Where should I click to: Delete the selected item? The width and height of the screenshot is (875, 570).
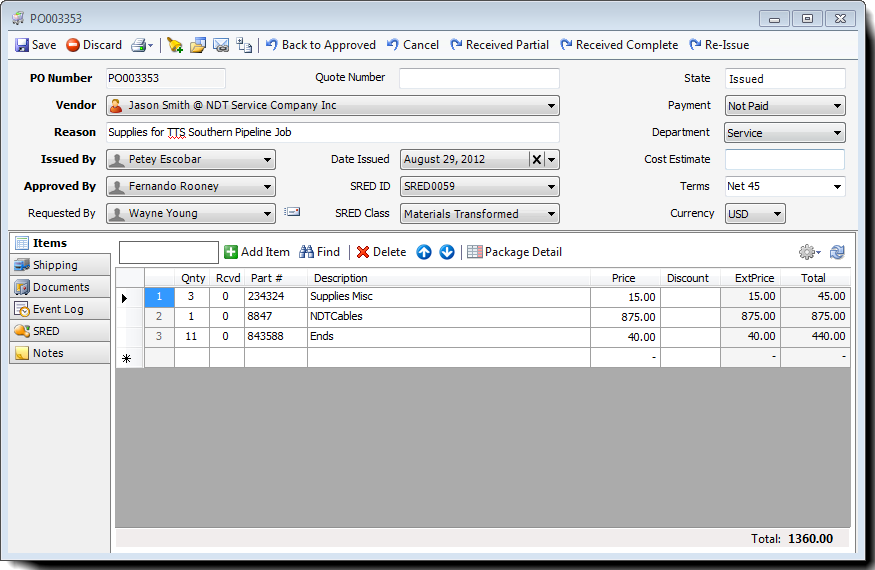tap(382, 252)
